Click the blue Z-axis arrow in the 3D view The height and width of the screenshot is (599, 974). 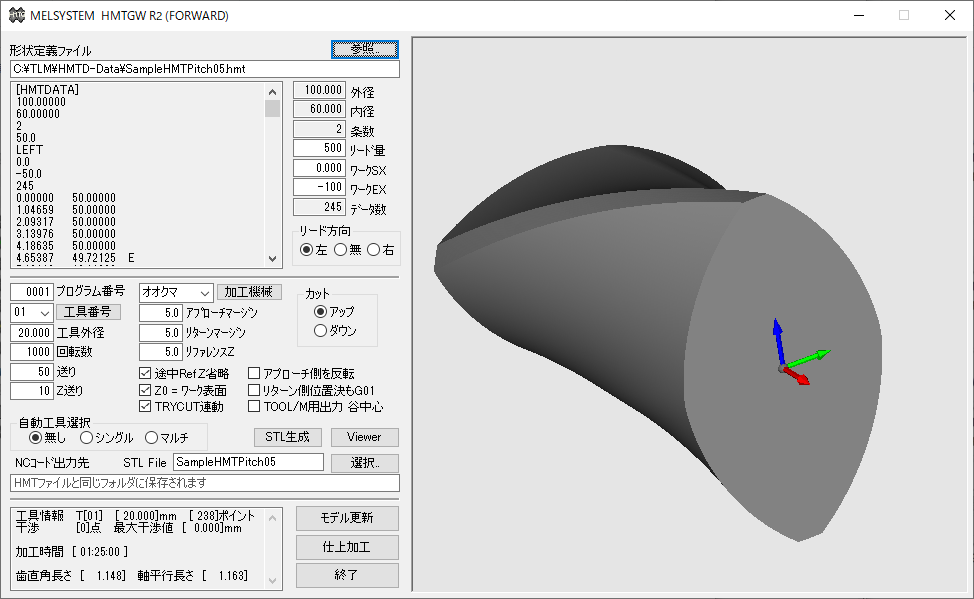coord(779,339)
